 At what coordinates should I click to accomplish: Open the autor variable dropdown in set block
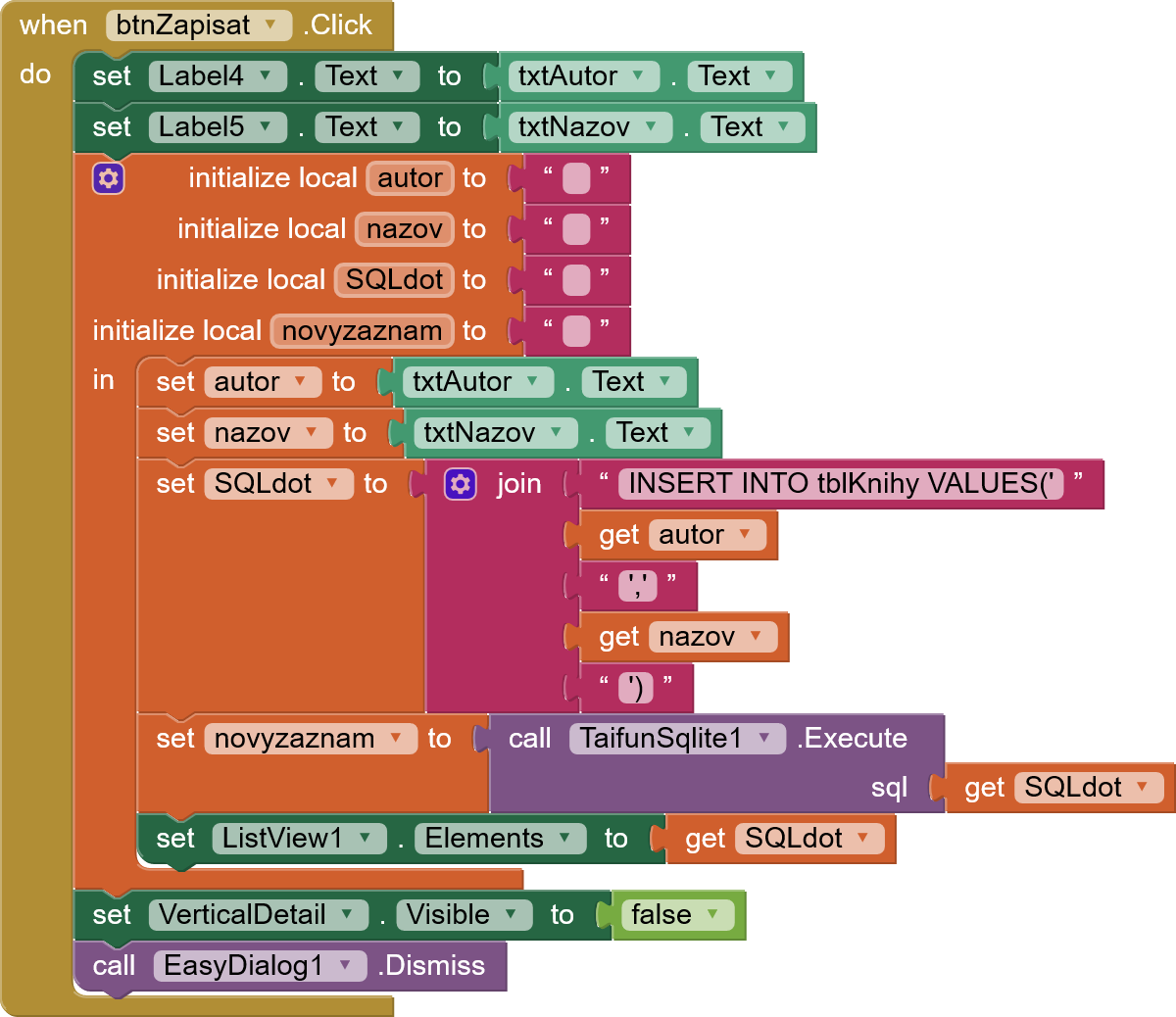[300, 382]
